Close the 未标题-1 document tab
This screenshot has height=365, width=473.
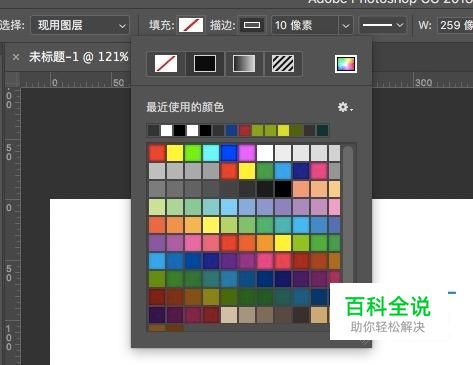tap(16, 57)
